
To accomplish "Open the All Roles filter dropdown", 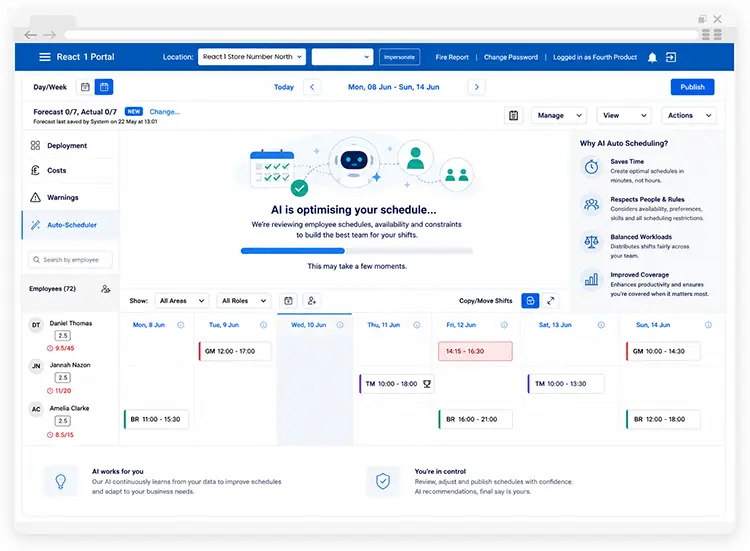I will pos(244,301).
